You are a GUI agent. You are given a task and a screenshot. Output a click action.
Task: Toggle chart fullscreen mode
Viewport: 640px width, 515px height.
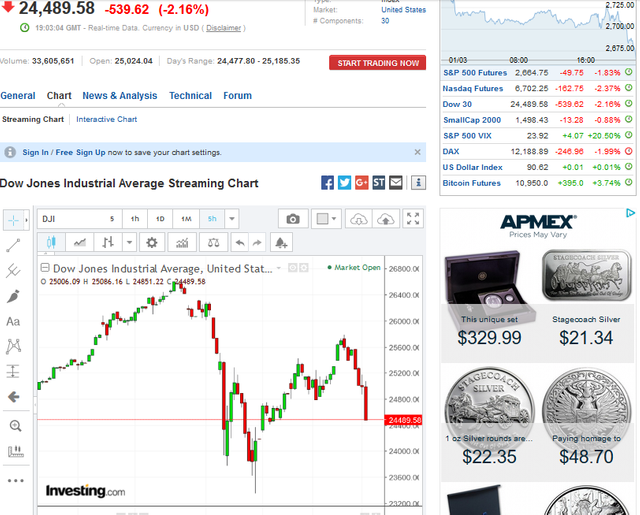click(413, 219)
